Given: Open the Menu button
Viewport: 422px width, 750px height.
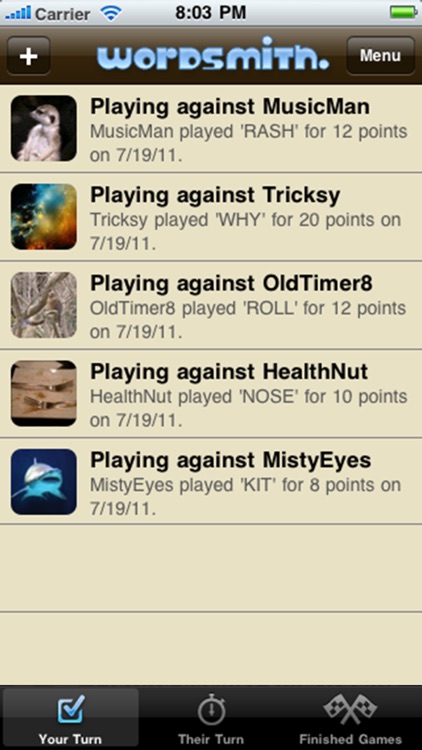Looking at the screenshot, I should point(380,56).
